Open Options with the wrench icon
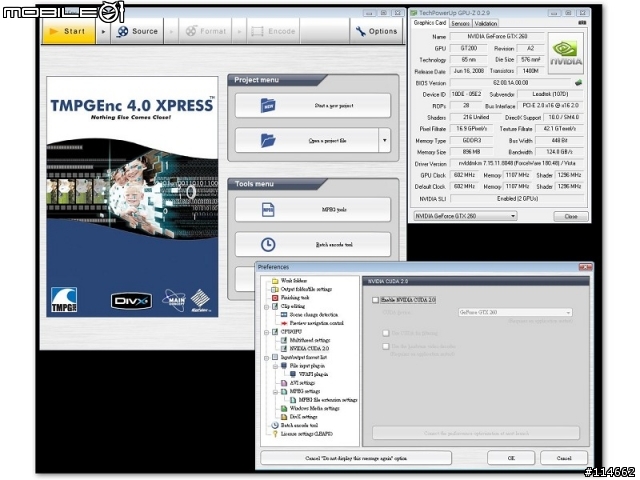 tap(376, 31)
